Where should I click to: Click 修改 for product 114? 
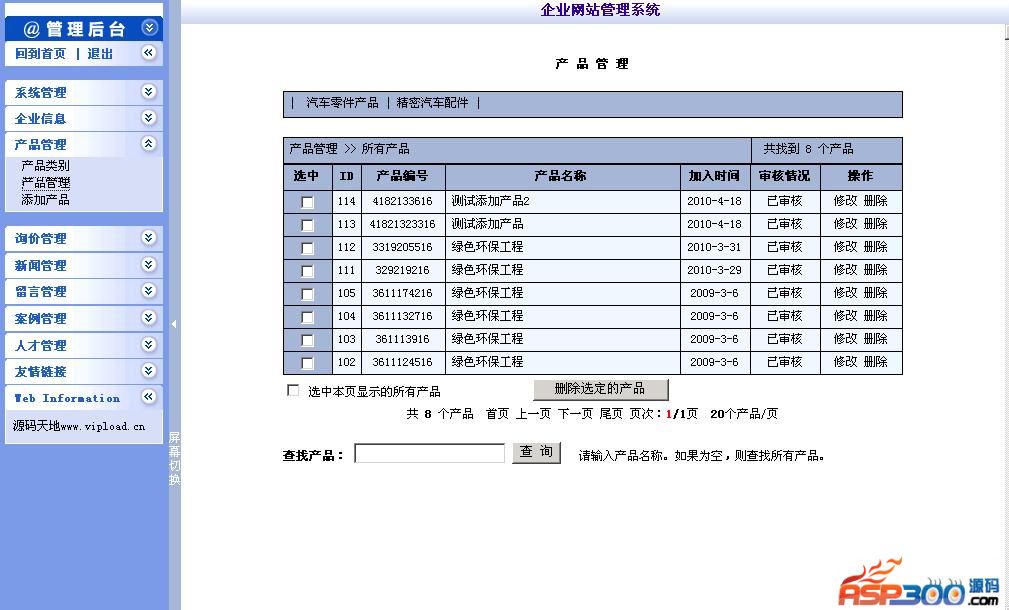pos(846,201)
